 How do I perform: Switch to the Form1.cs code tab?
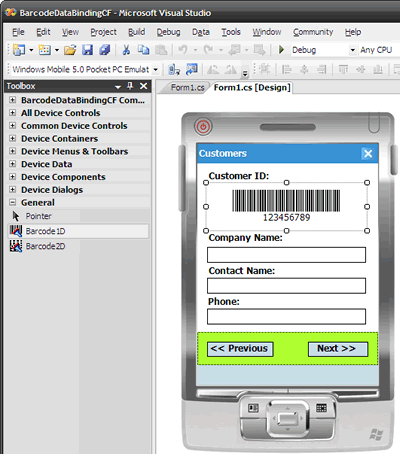[x=187, y=88]
